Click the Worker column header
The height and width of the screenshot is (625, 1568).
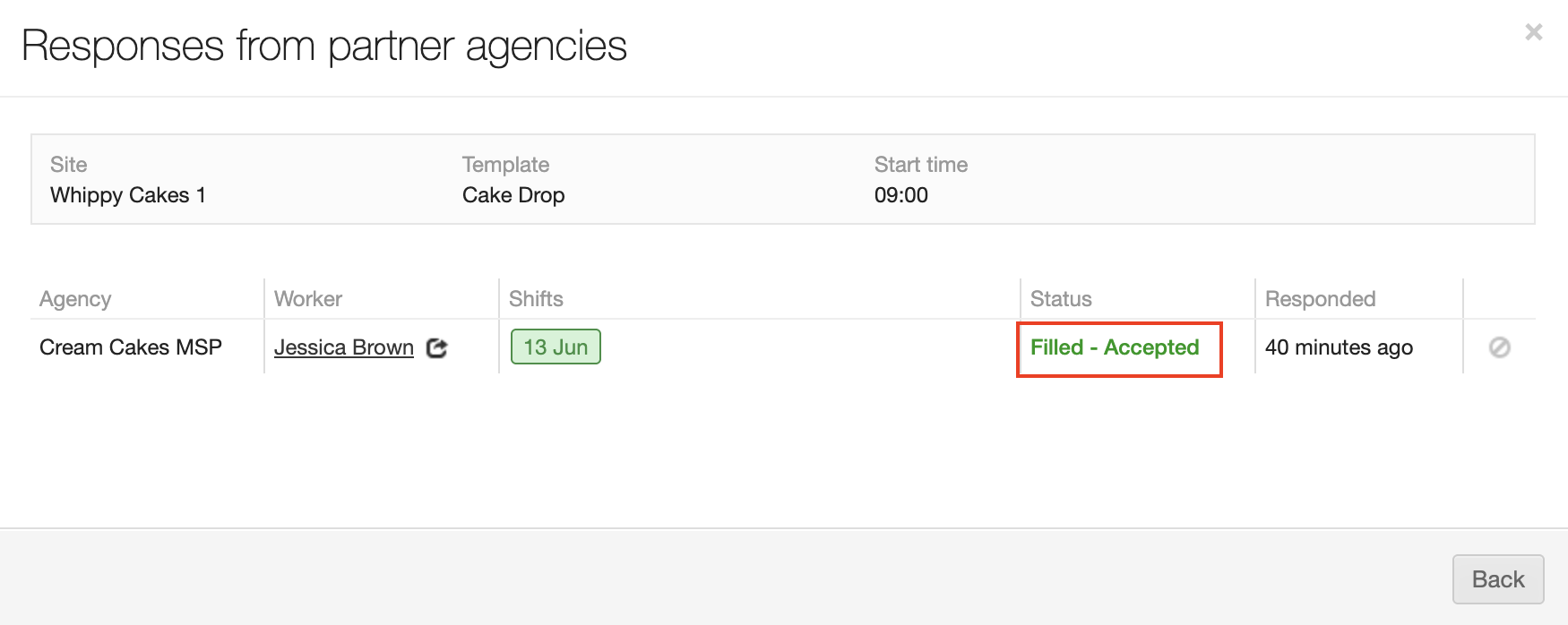[x=308, y=299]
